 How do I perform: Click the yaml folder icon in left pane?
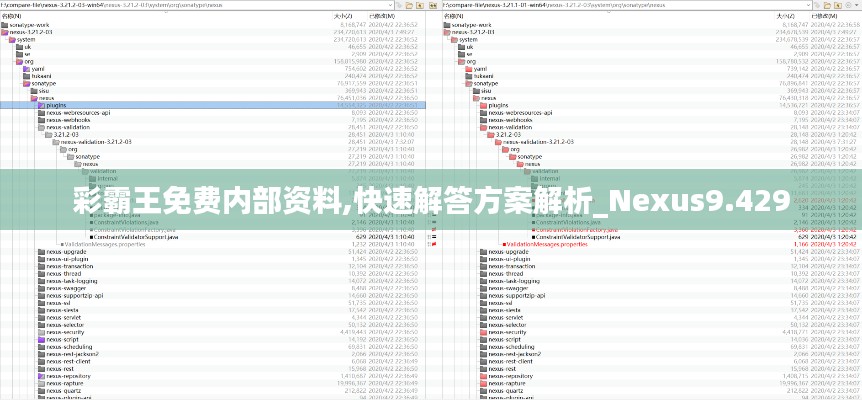[x=27, y=68]
